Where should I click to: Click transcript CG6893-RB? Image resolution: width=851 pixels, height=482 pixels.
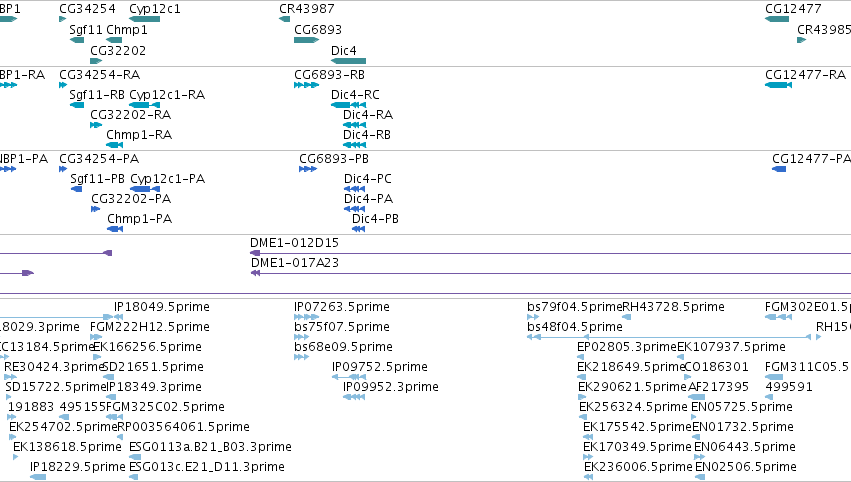[x=329, y=74]
